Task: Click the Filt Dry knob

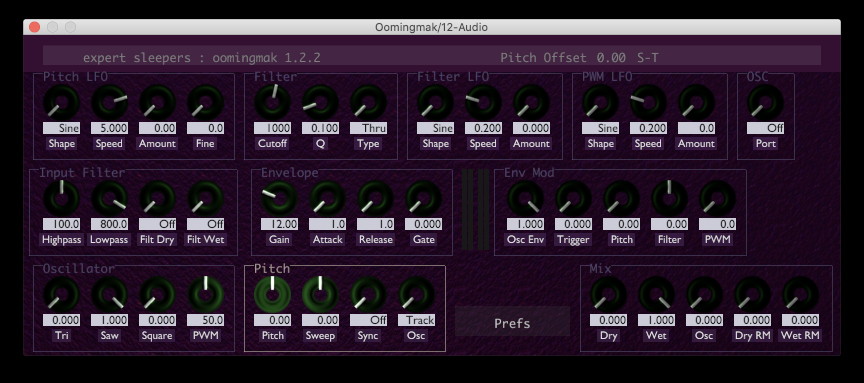Action: [158, 198]
